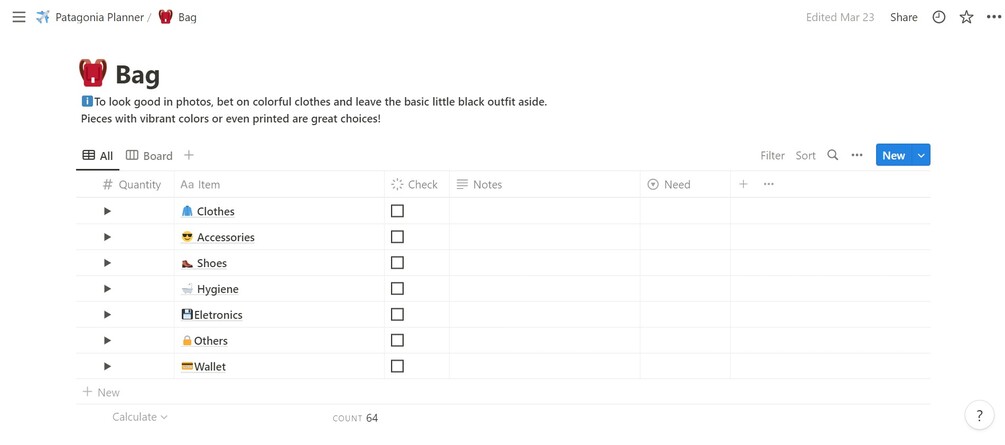Open the New button dropdown arrow
This screenshot has height=445, width=1005.
(921, 155)
